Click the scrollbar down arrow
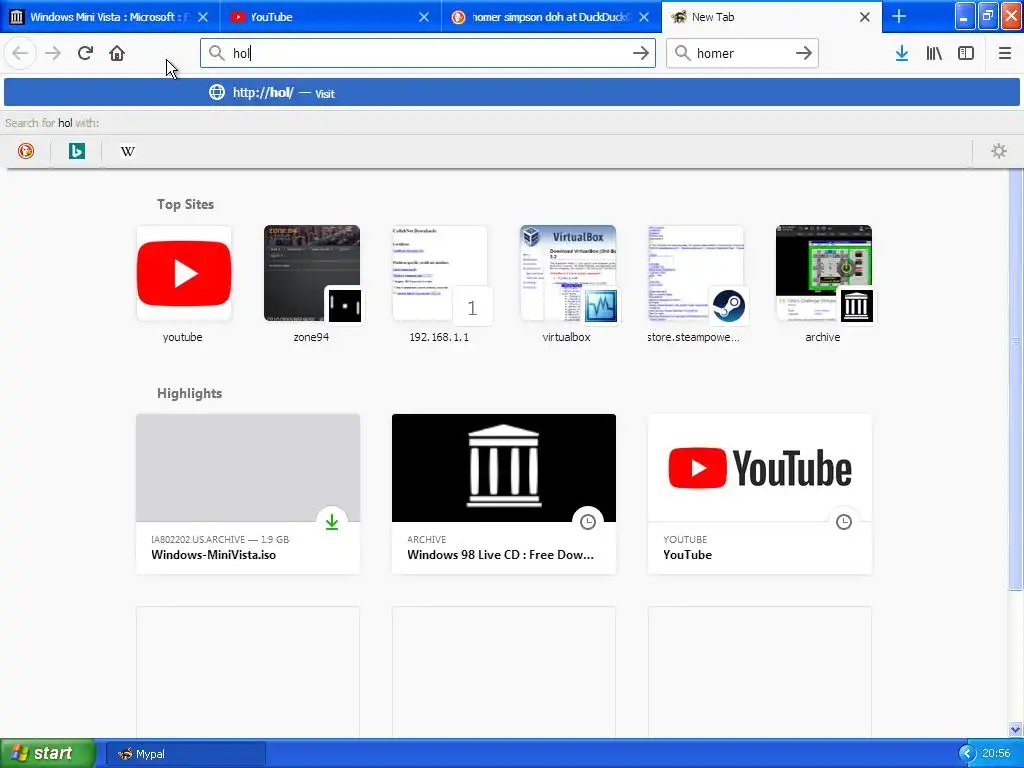This screenshot has width=1024, height=768. (1016, 729)
